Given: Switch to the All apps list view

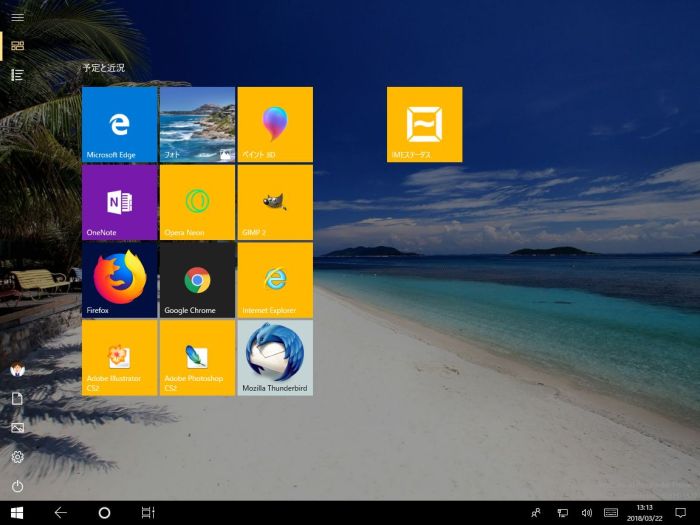Looking at the screenshot, I should click(17, 75).
